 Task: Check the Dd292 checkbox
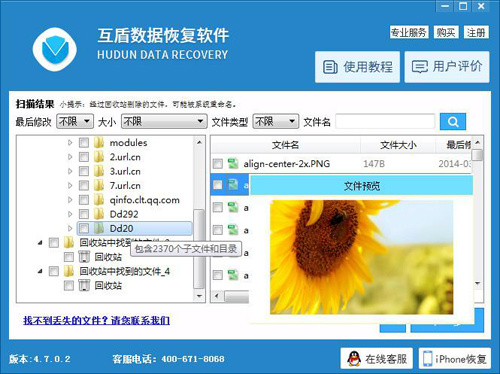84,214
